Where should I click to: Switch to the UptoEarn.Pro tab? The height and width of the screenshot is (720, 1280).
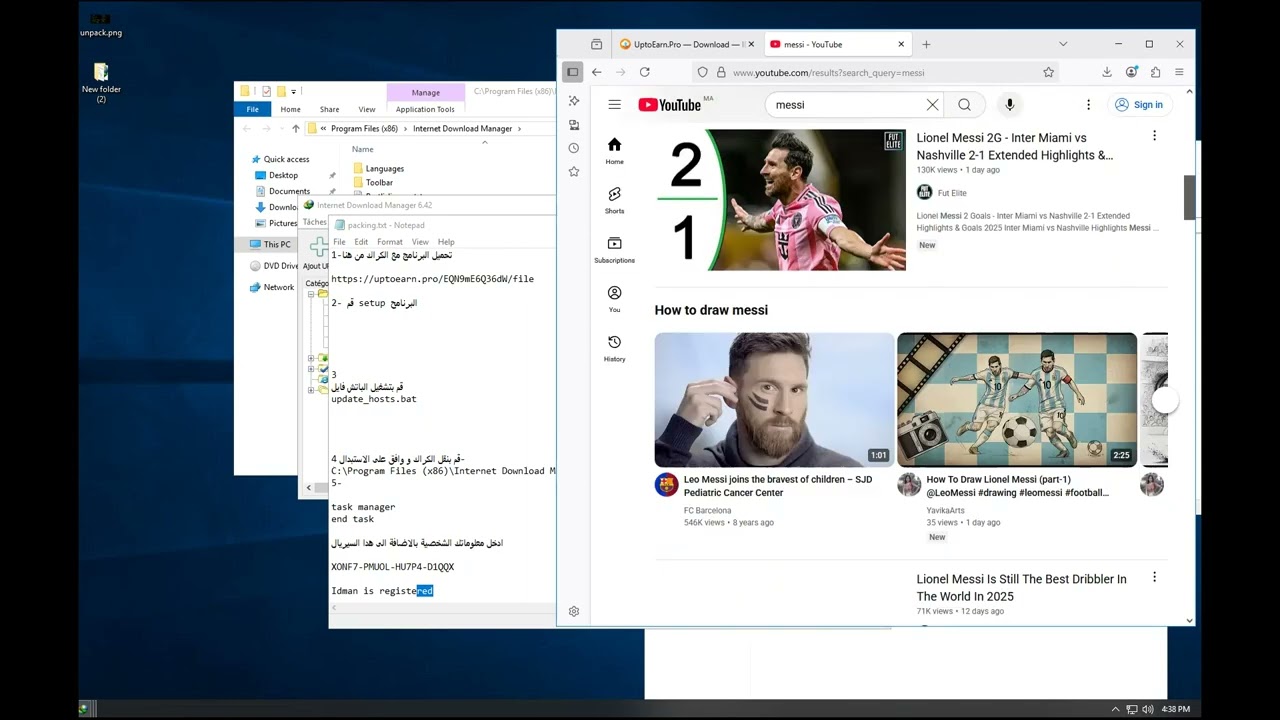[687, 44]
